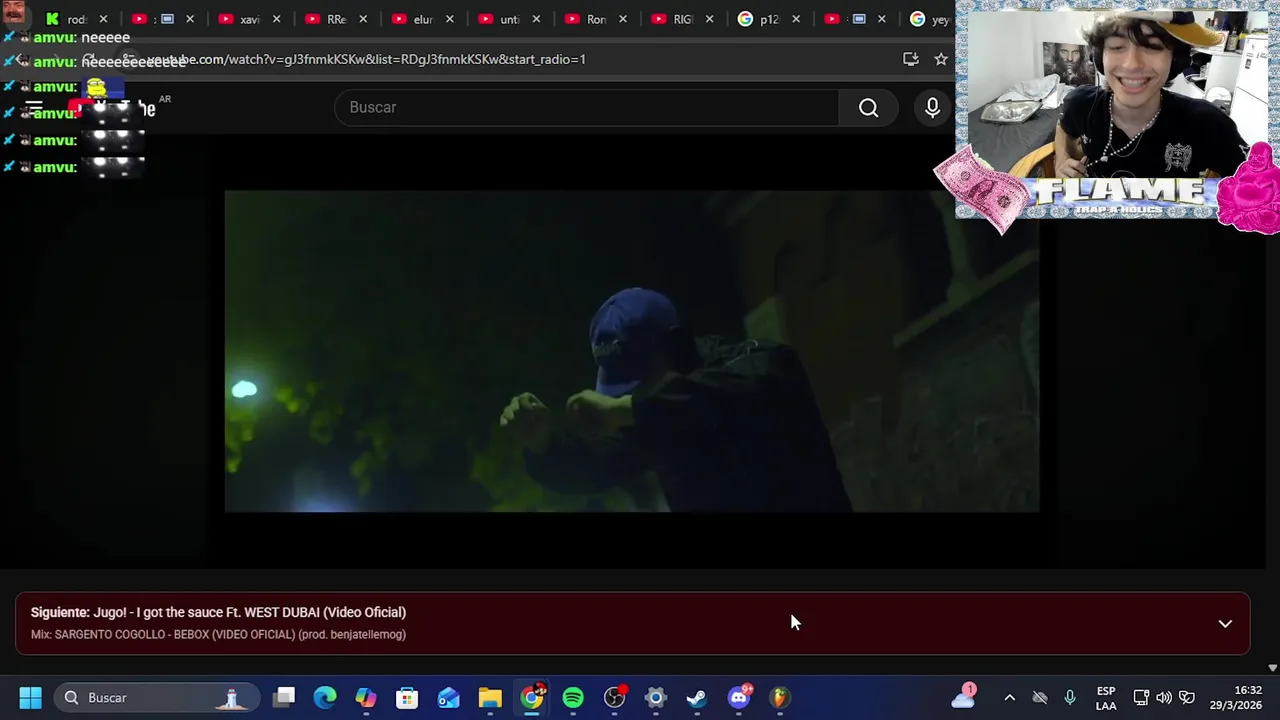Open Task View from the taskbar
The height and width of the screenshot is (720, 1280).
pos(284,697)
